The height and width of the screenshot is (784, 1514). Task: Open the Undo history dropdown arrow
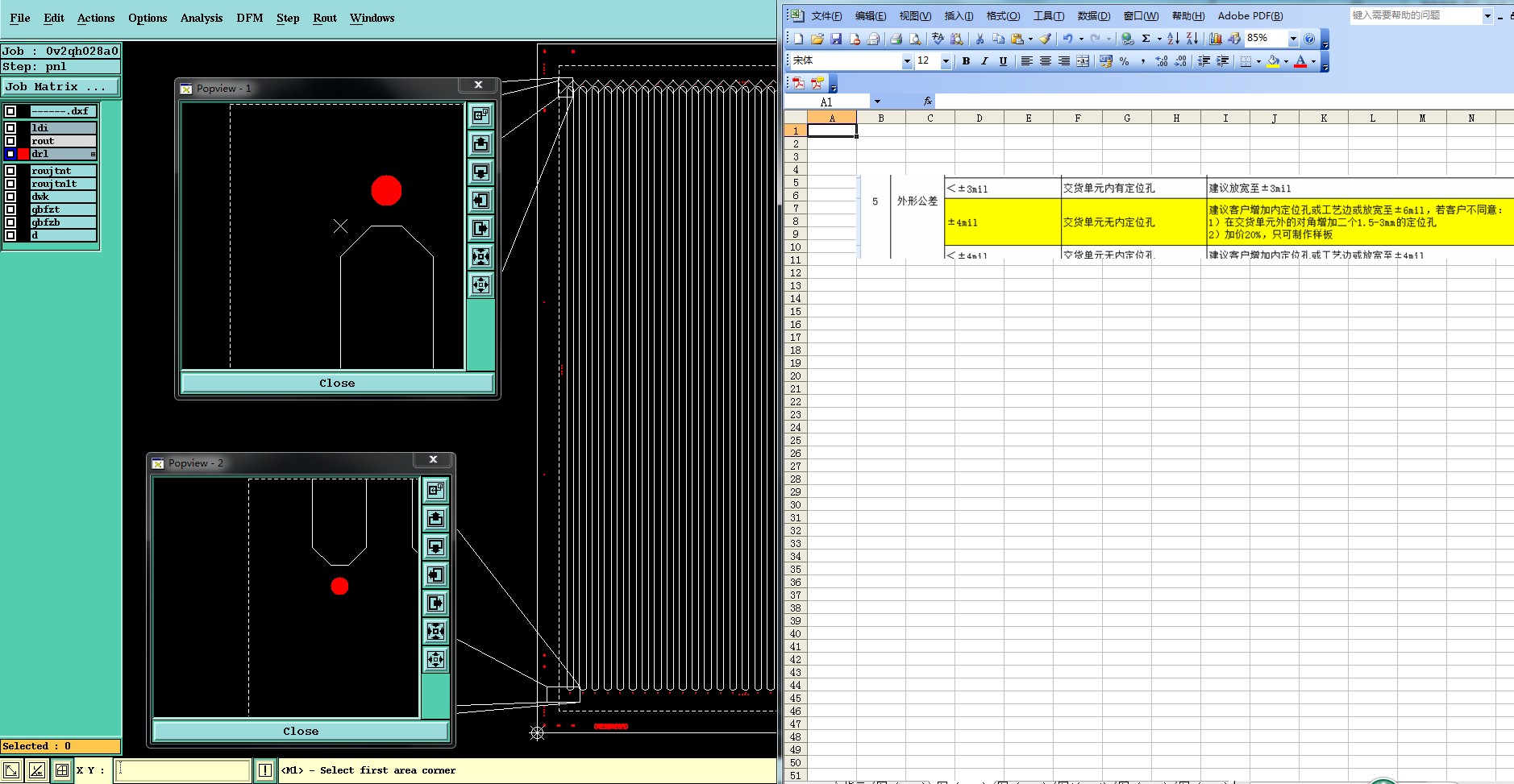click(x=1081, y=39)
